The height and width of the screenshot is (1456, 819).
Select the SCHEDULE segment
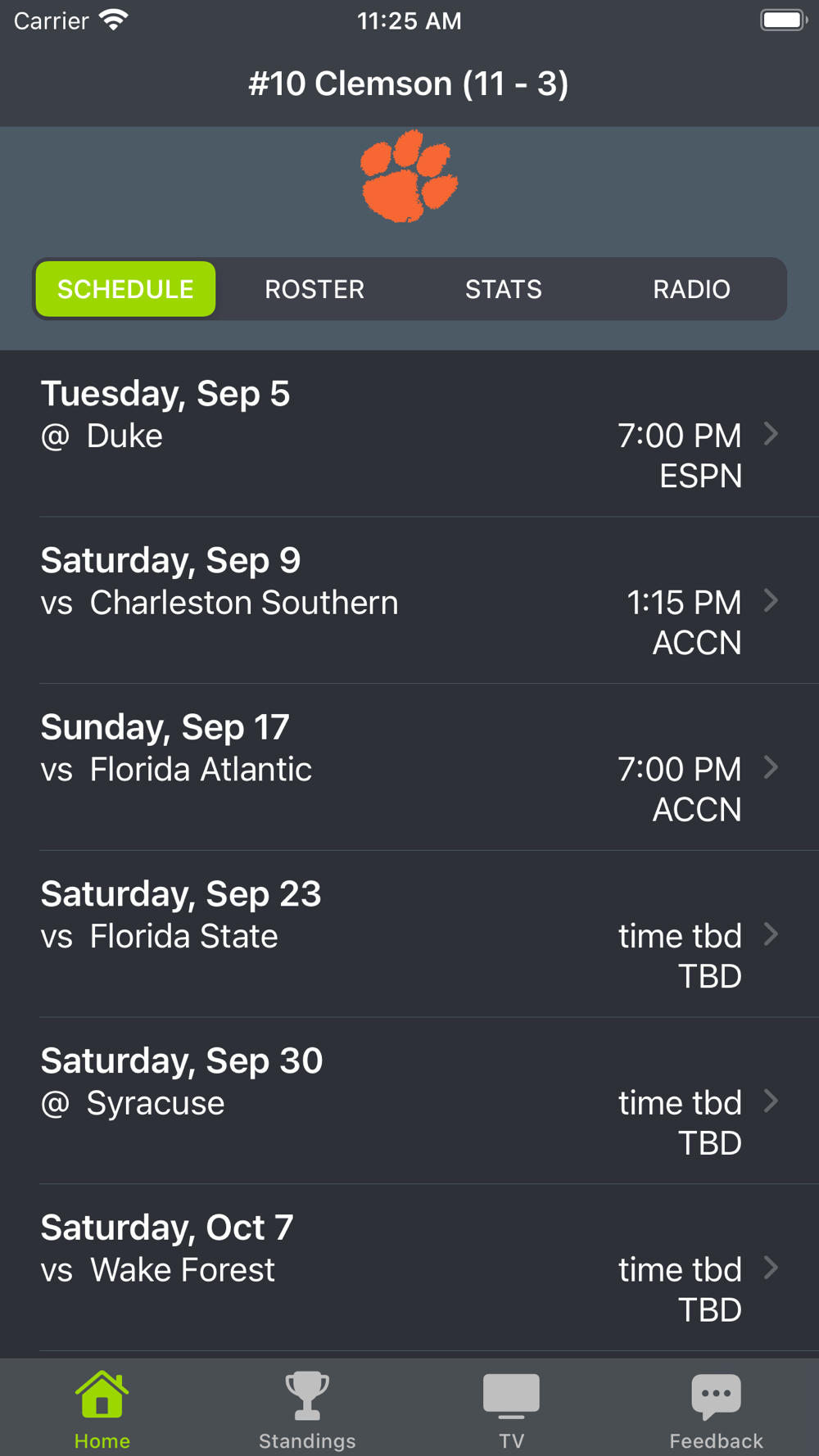pyautogui.click(x=125, y=289)
